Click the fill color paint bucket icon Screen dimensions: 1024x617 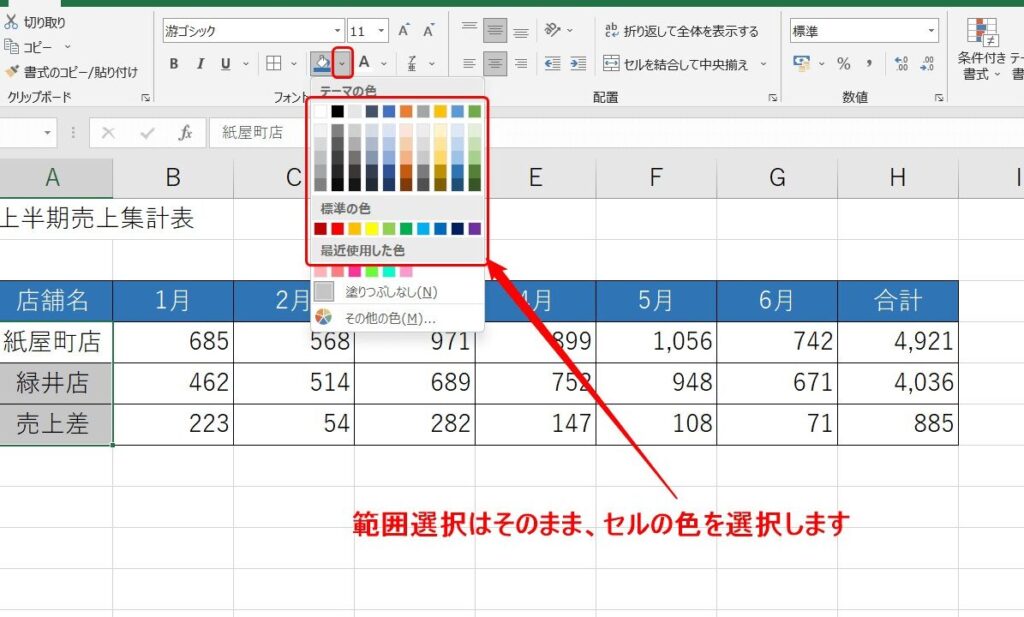[x=322, y=64]
